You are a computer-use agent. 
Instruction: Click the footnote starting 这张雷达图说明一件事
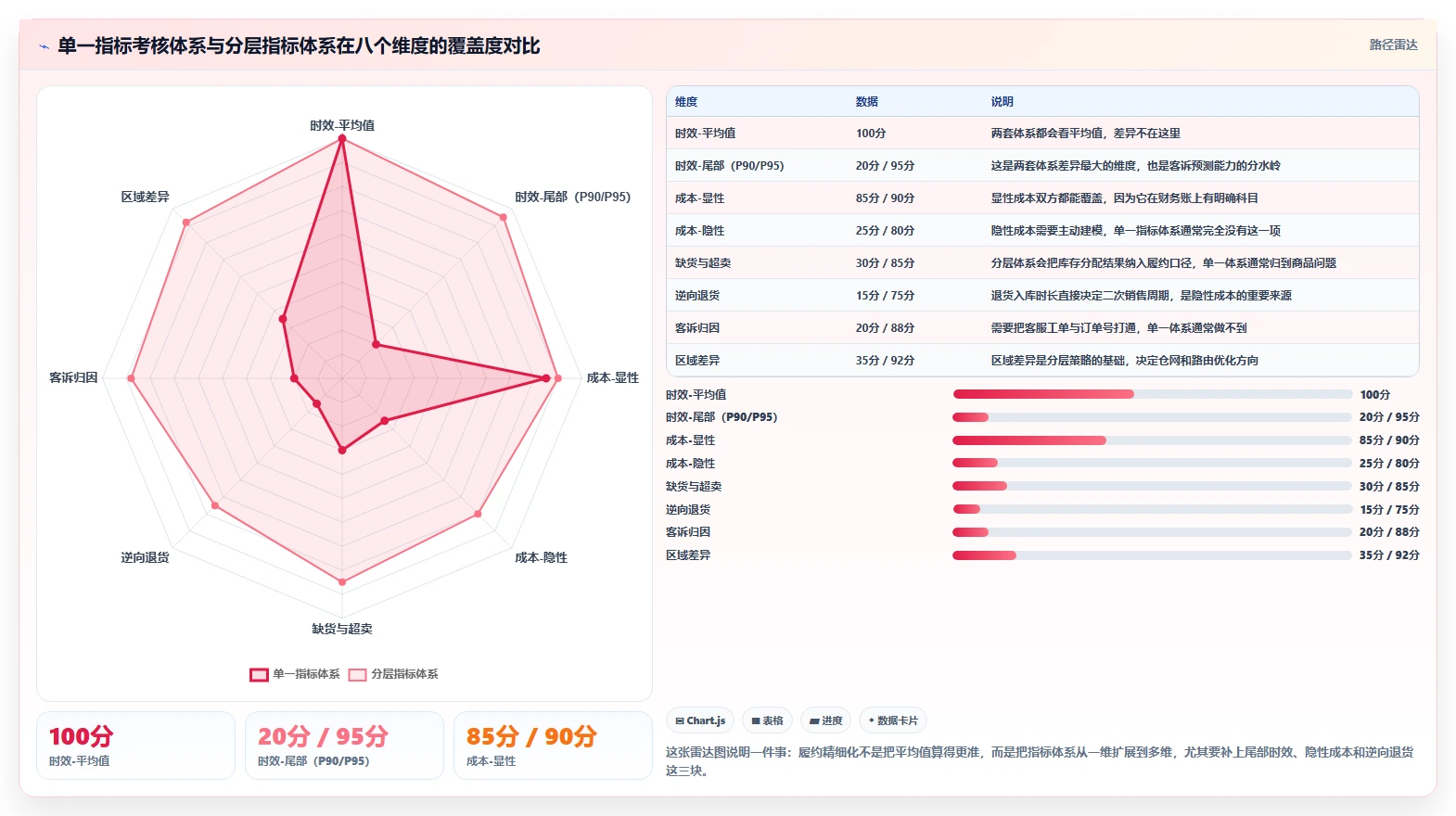pos(1040,761)
